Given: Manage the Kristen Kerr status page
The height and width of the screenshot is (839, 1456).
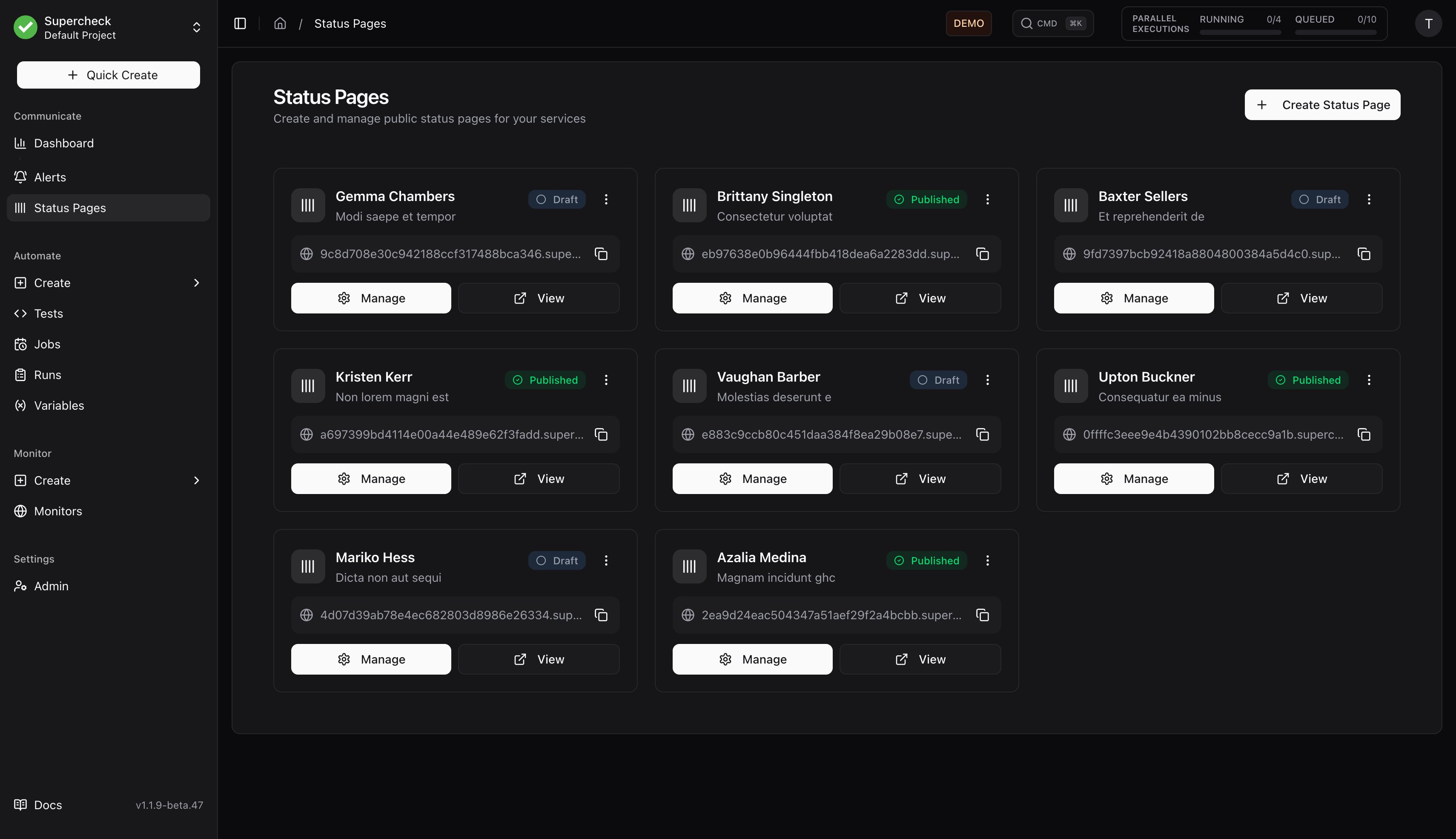Looking at the screenshot, I should pos(371,478).
